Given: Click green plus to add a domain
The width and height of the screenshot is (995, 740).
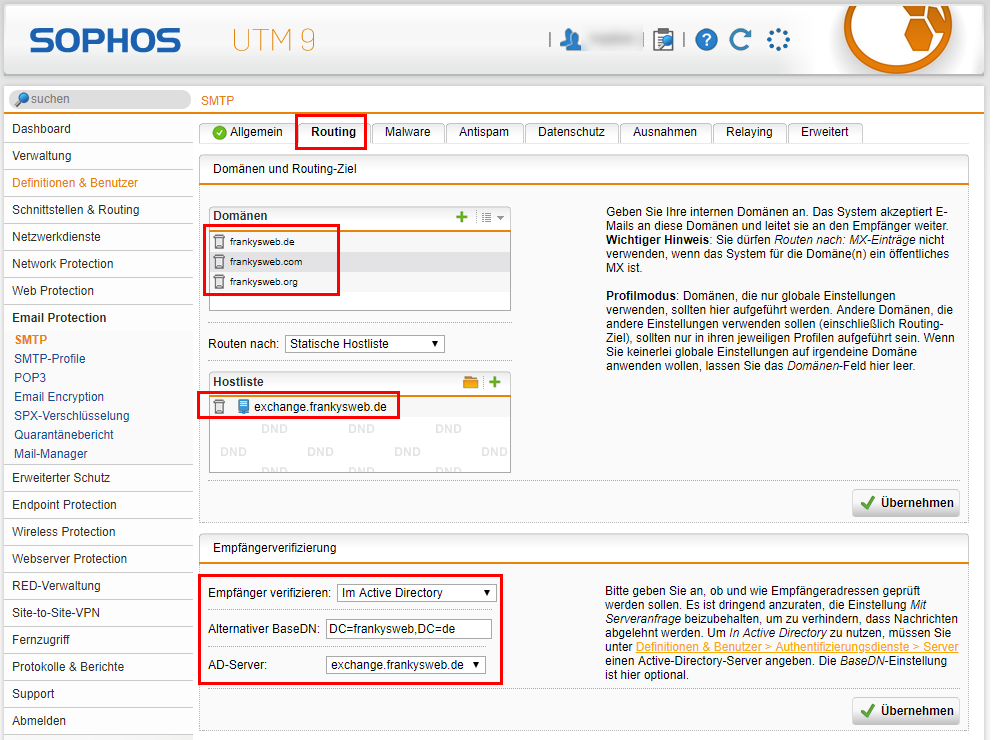Looking at the screenshot, I should [461, 217].
